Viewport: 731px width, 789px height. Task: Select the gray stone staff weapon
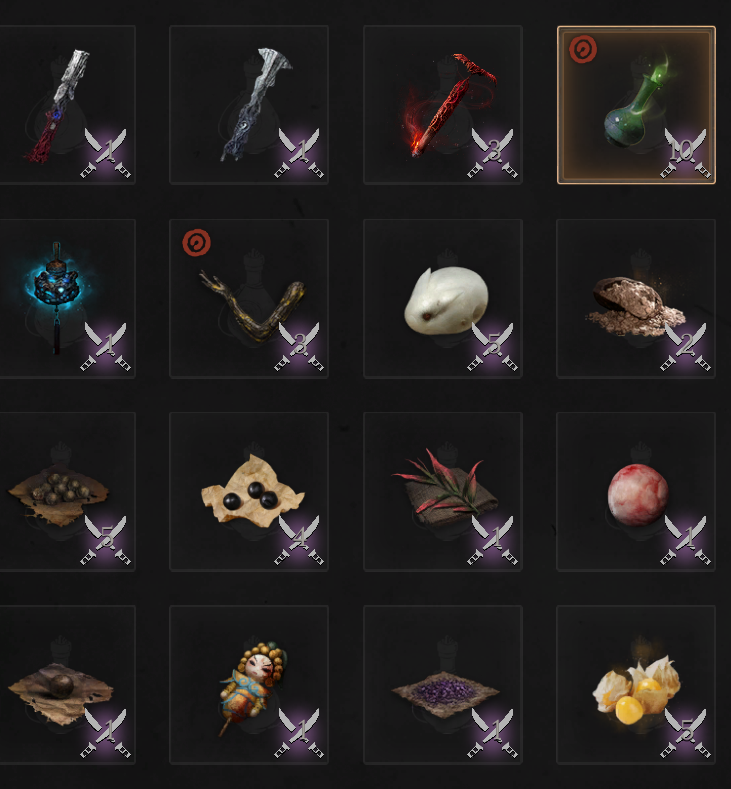pyautogui.click(x=249, y=105)
